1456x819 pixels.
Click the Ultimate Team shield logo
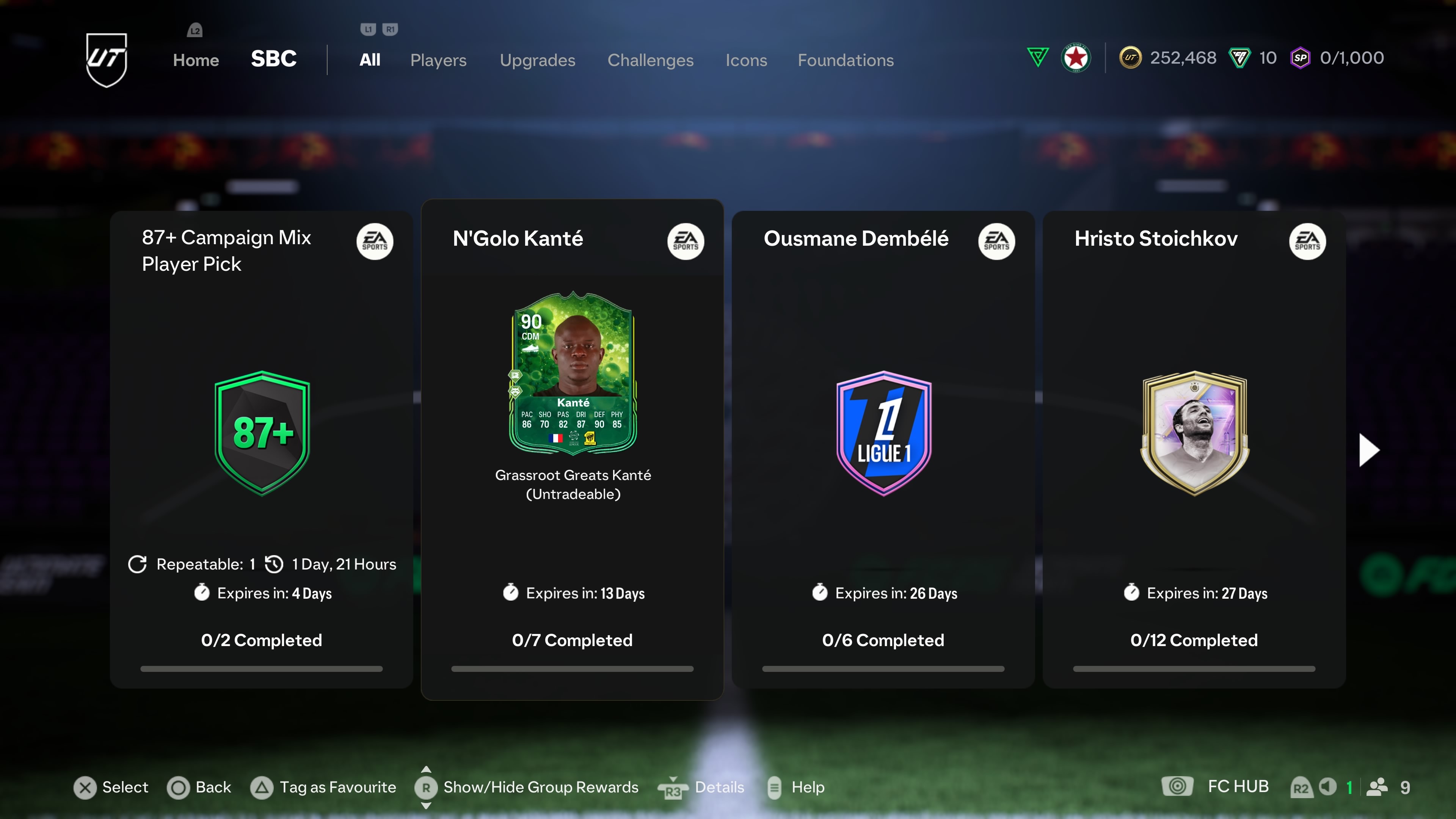pos(106,60)
